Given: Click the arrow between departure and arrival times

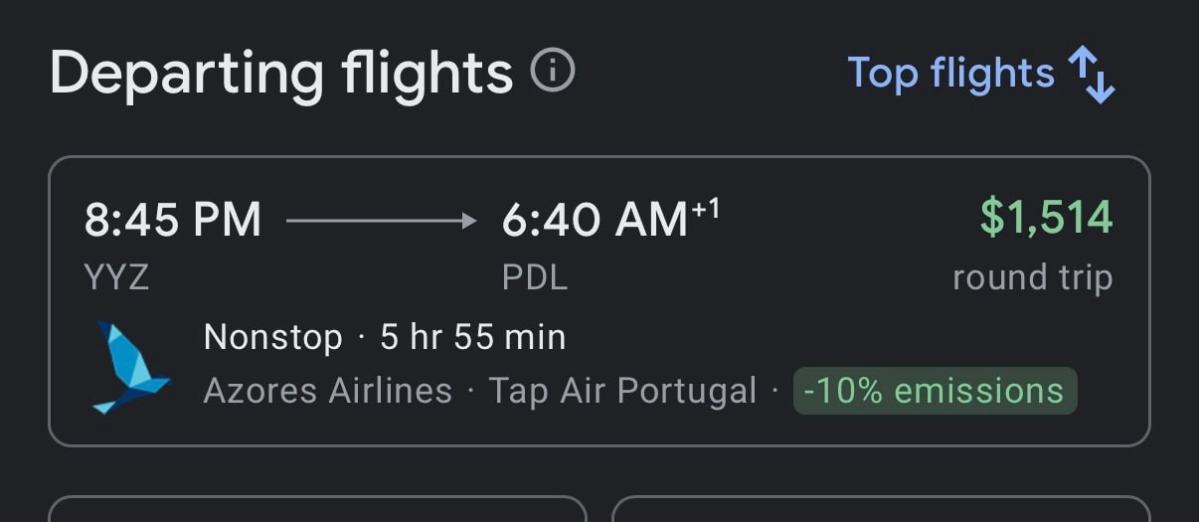Looking at the screenshot, I should point(381,221).
